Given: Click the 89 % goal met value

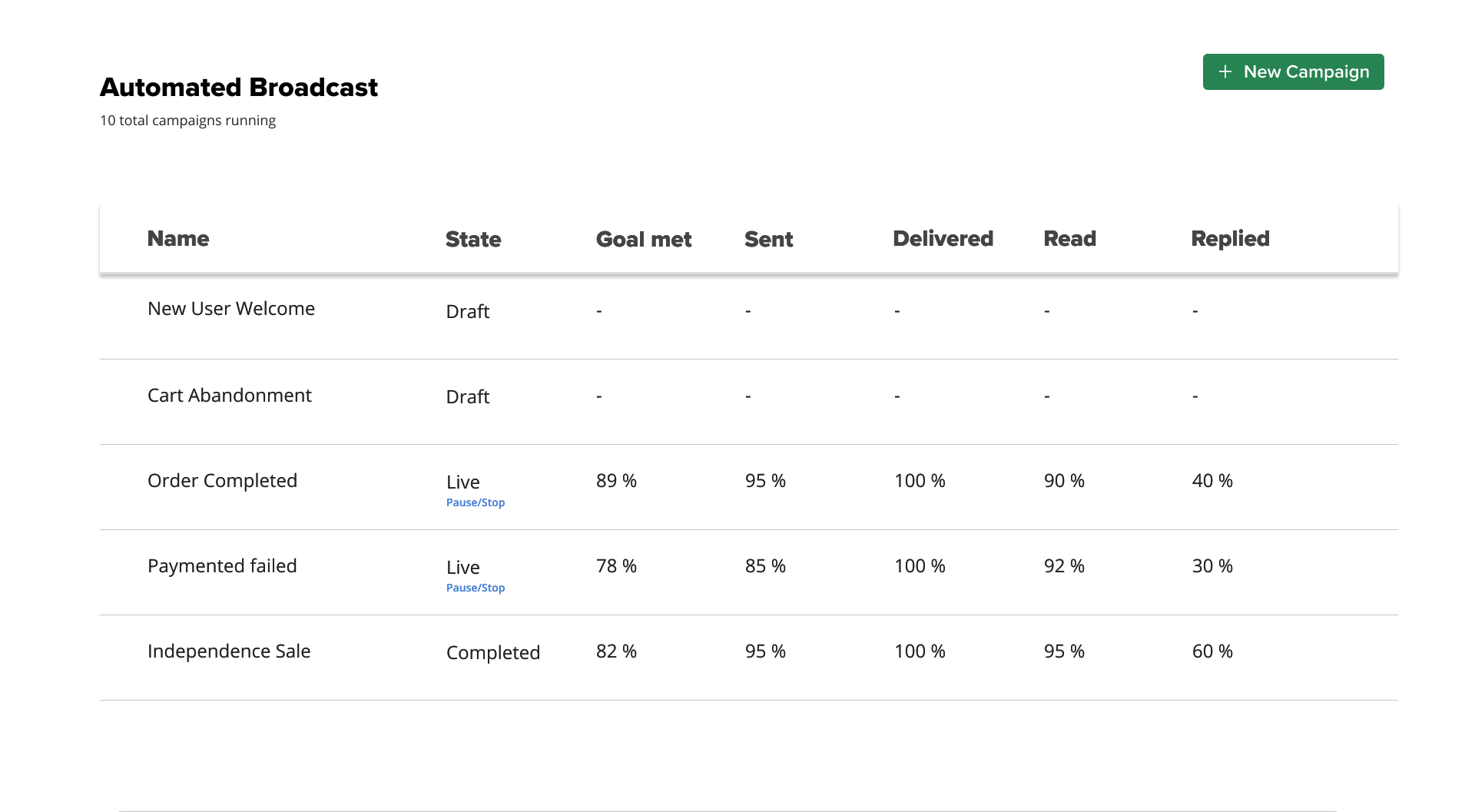Looking at the screenshot, I should pyautogui.click(x=616, y=481).
